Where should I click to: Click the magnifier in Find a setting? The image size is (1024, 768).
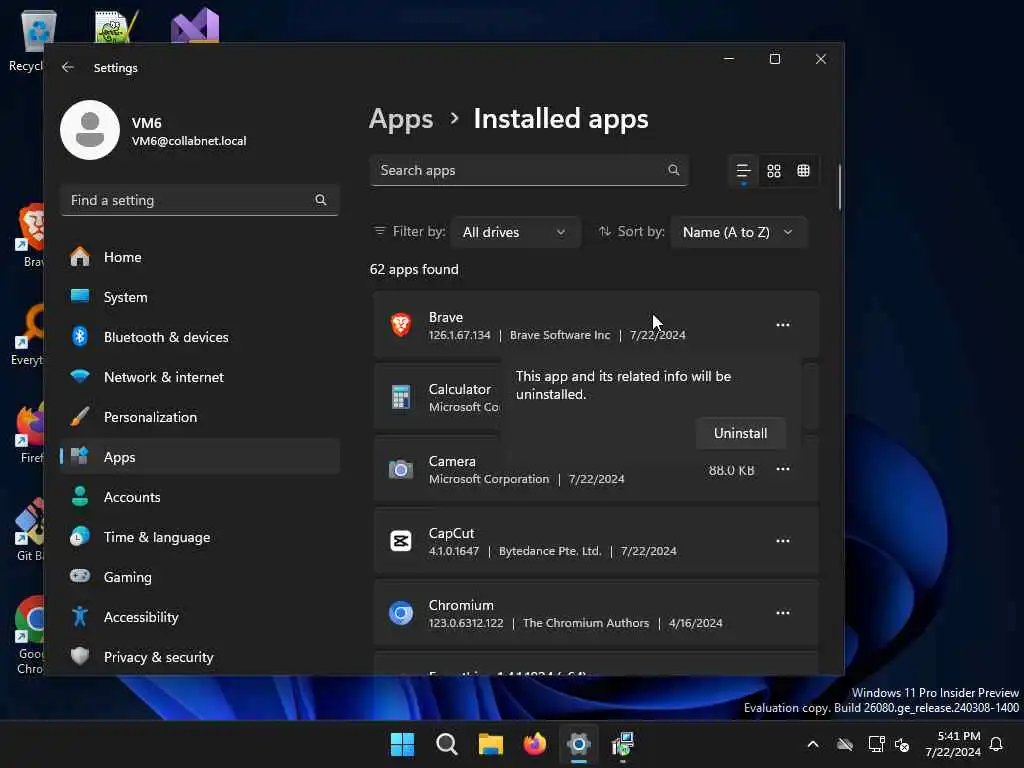click(321, 200)
